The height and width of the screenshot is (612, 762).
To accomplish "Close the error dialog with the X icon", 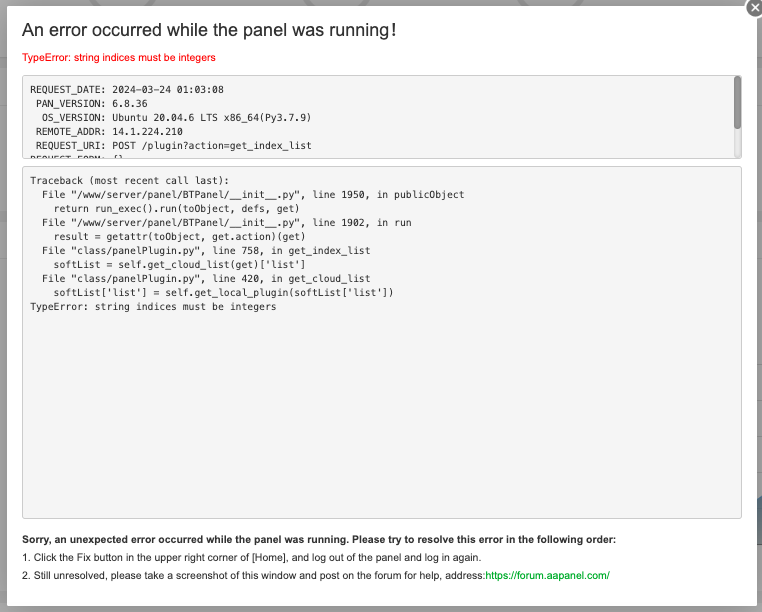I will 753,7.
